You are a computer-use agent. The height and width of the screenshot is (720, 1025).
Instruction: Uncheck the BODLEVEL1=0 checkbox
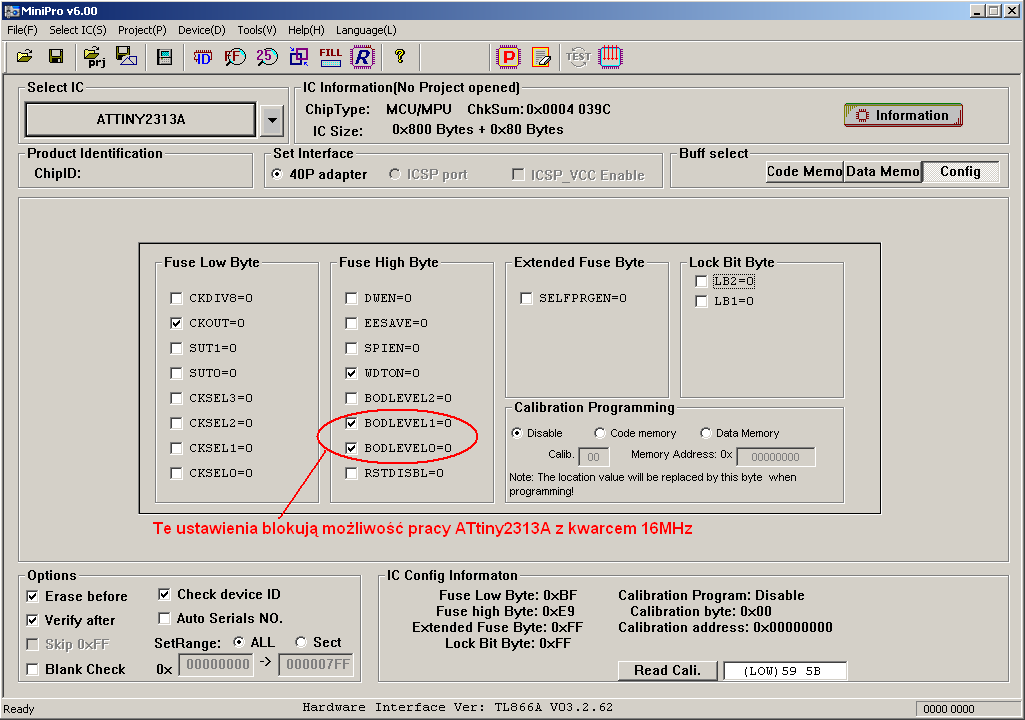[351, 423]
